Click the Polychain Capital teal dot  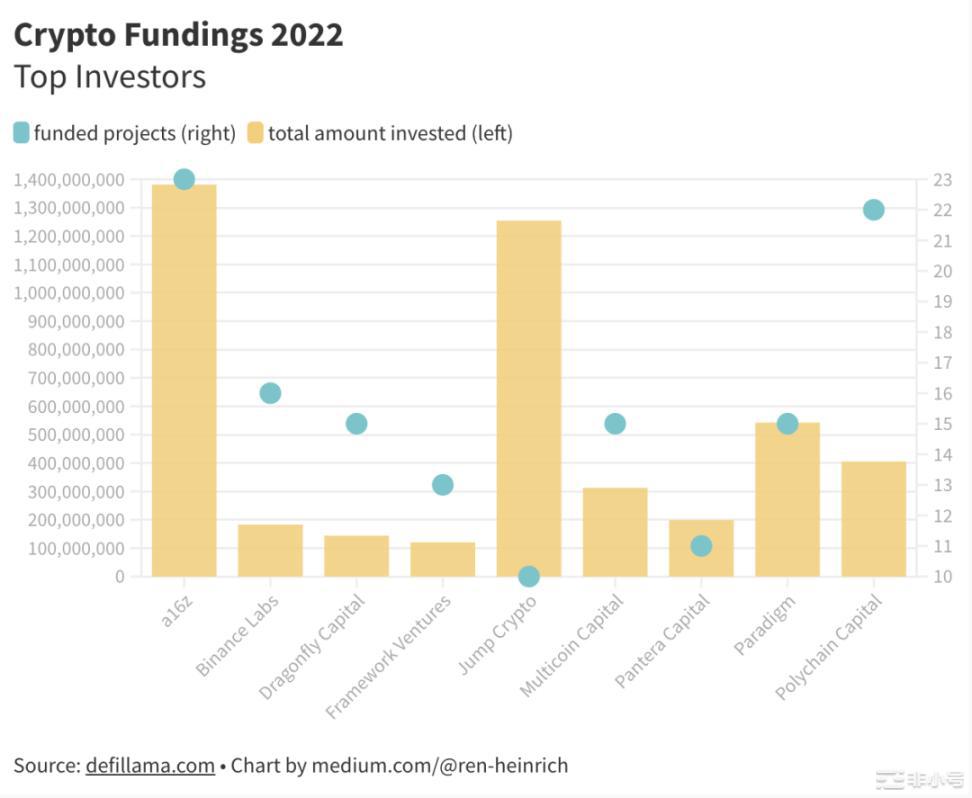pos(874,210)
